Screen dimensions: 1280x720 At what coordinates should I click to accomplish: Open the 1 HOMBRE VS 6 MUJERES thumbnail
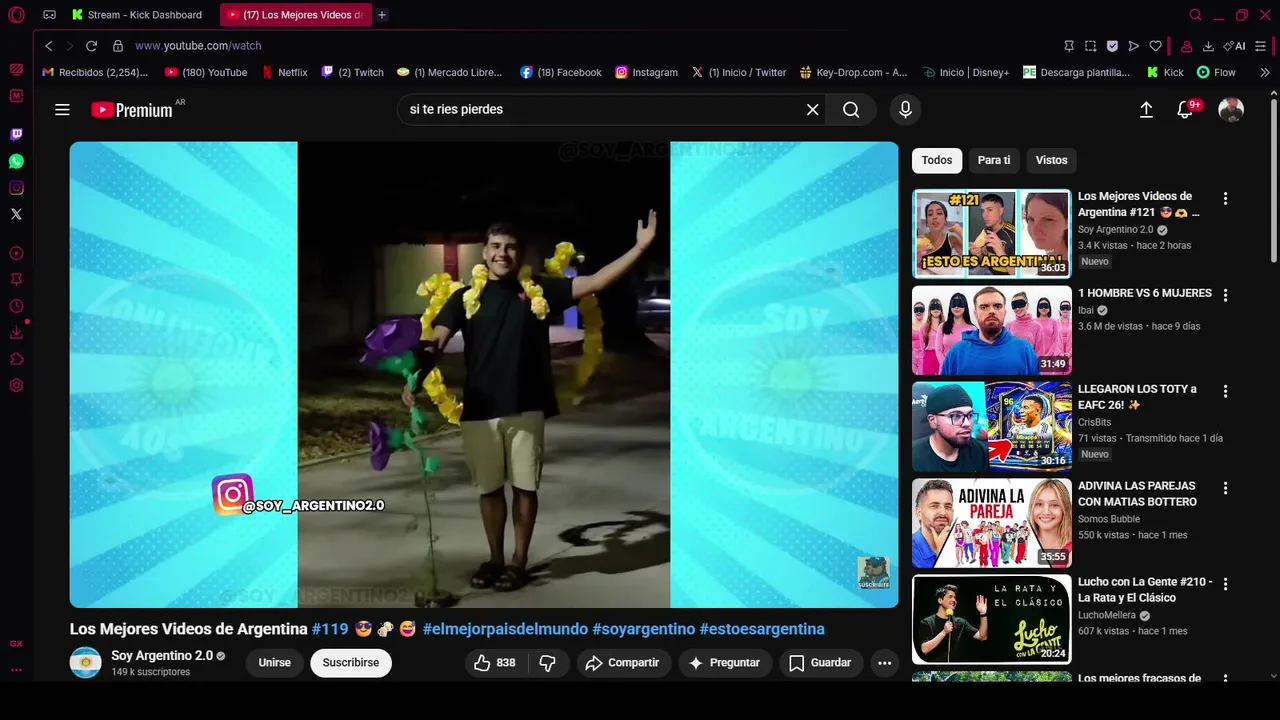[x=991, y=330]
